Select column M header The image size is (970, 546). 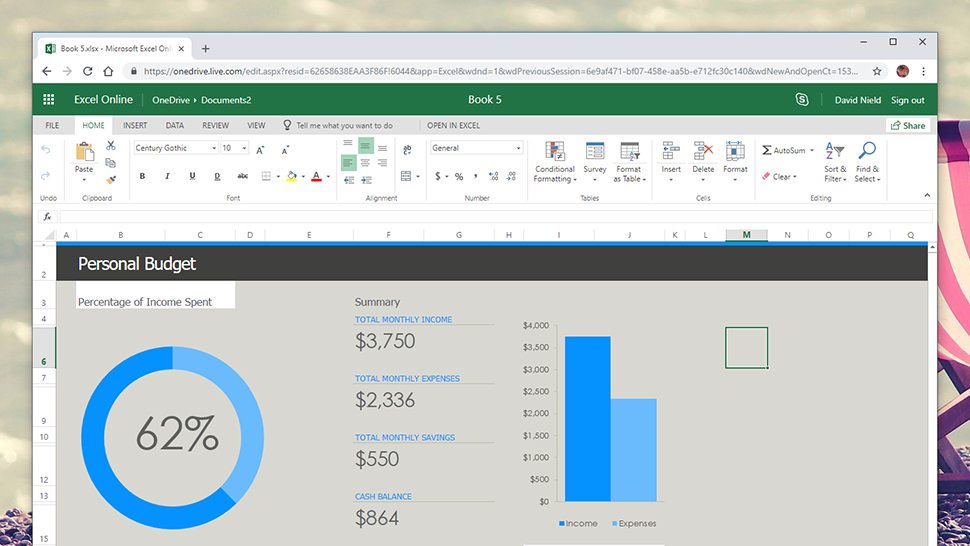tap(747, 235)
